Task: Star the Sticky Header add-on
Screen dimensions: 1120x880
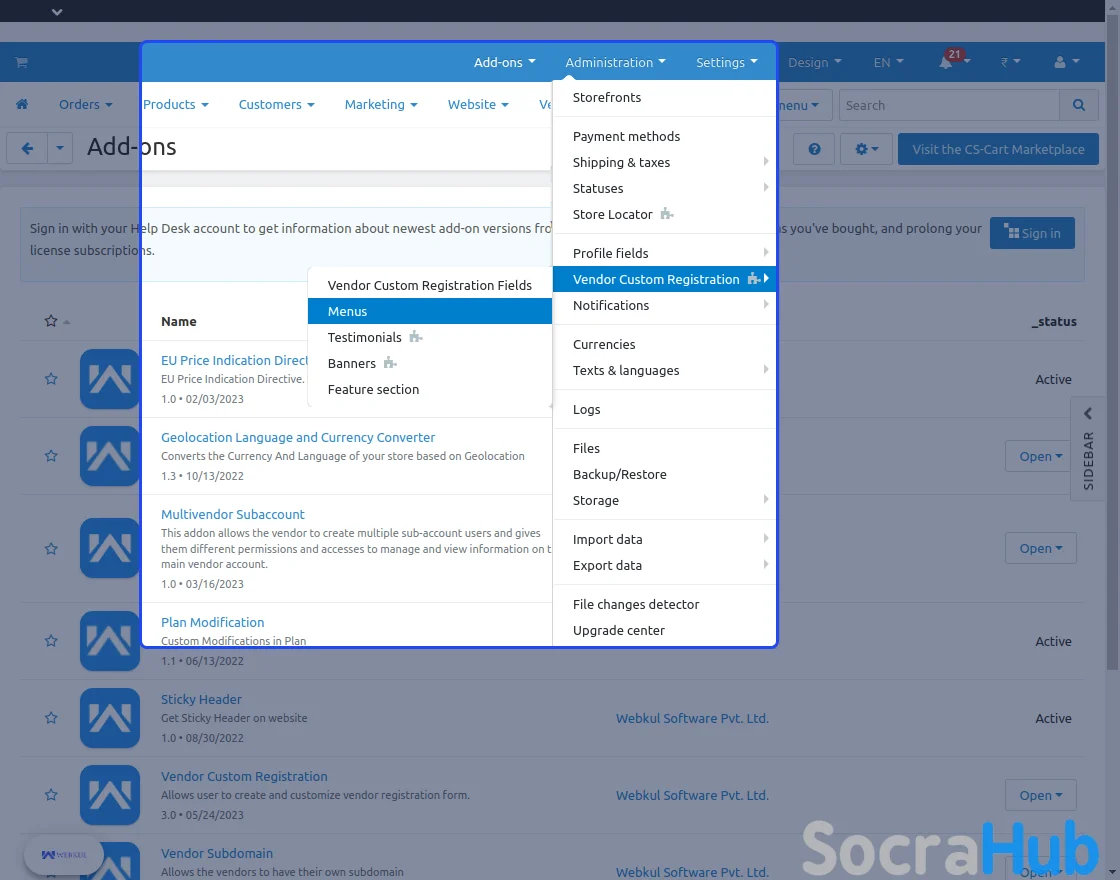Action: [x=51, y=718]
